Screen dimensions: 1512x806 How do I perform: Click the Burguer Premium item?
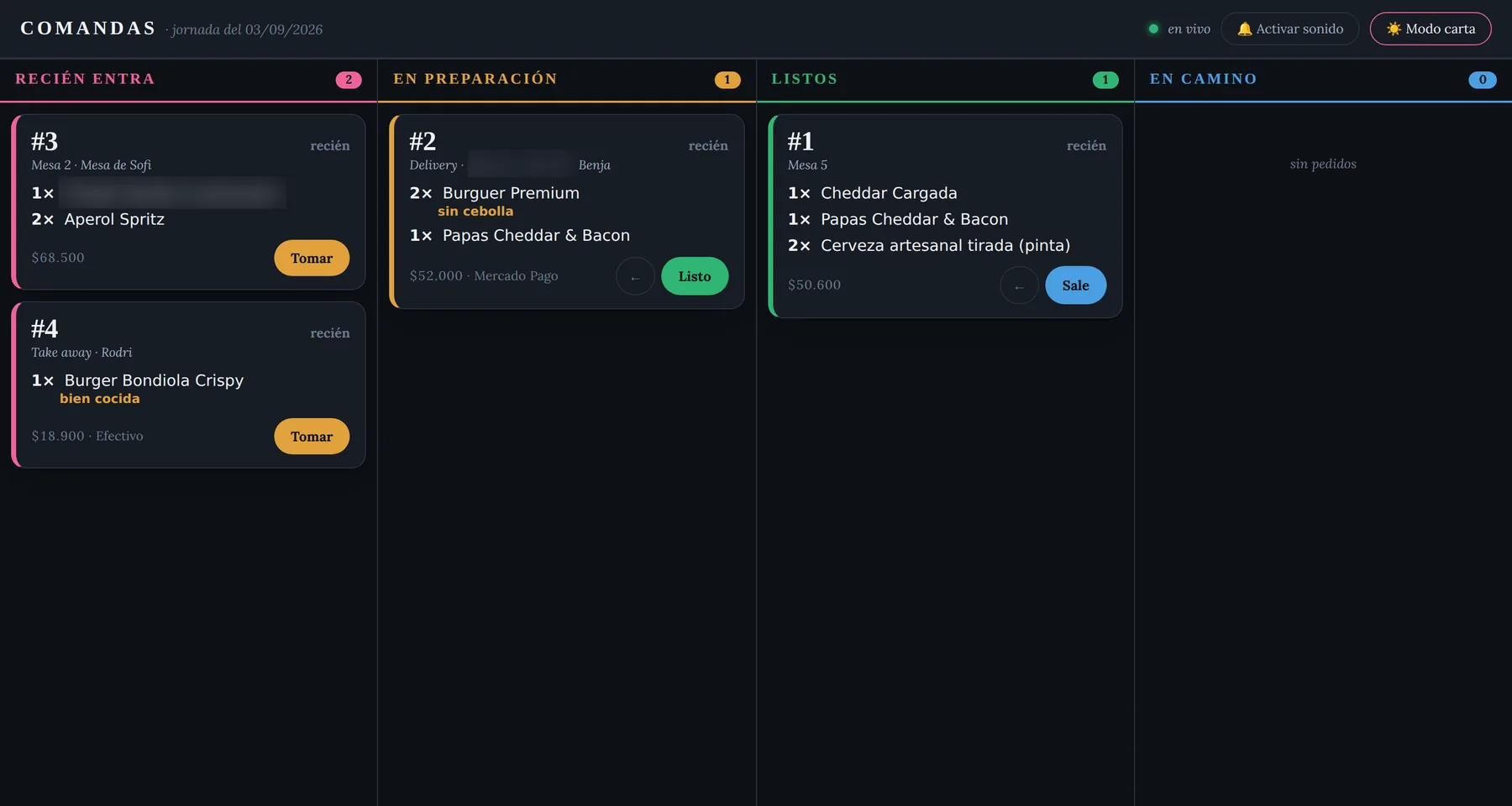point(495,193)
